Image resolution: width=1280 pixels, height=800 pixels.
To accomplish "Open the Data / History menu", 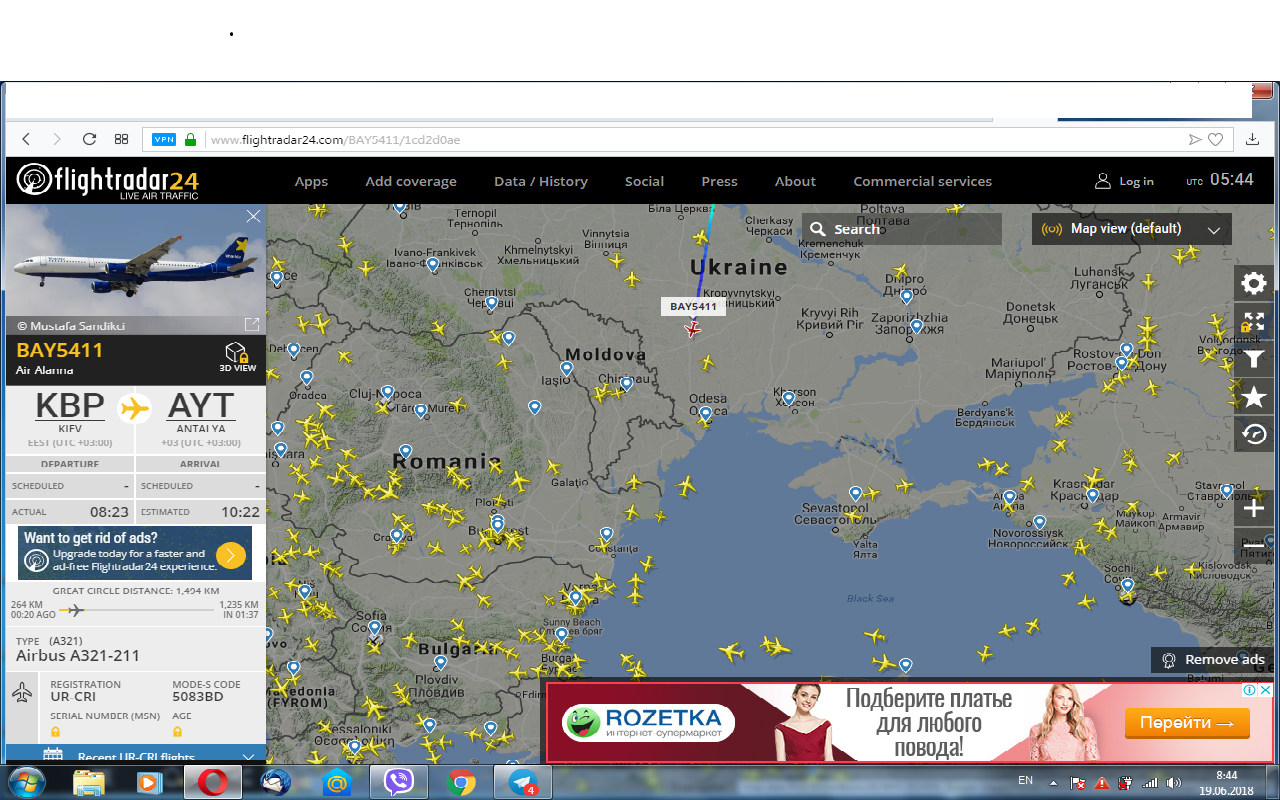I will click(x=540, y=181).
